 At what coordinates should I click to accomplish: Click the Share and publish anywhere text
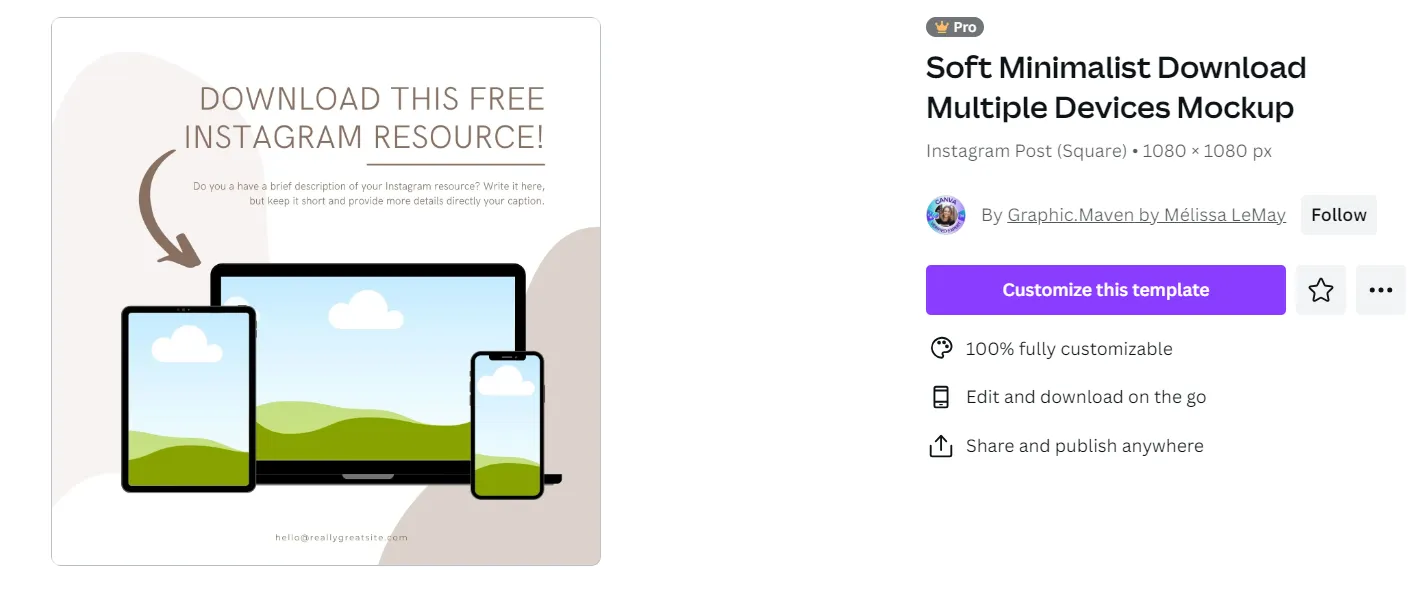(1084, 446)
